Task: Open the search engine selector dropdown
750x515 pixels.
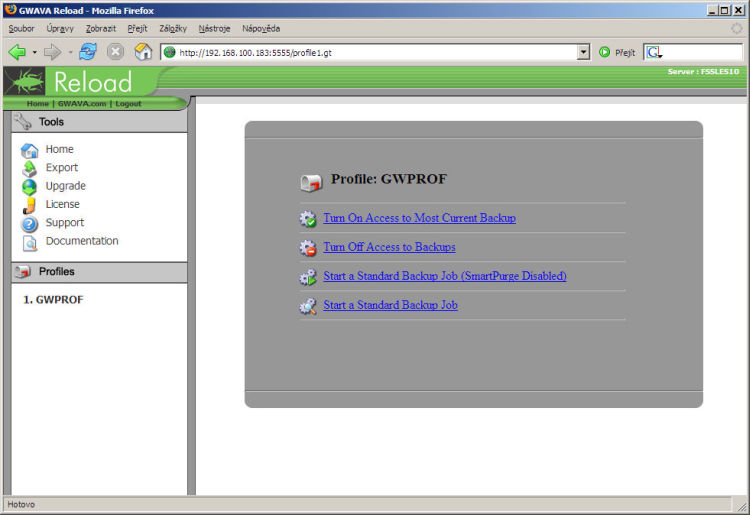Action: [x=654, y=52]
